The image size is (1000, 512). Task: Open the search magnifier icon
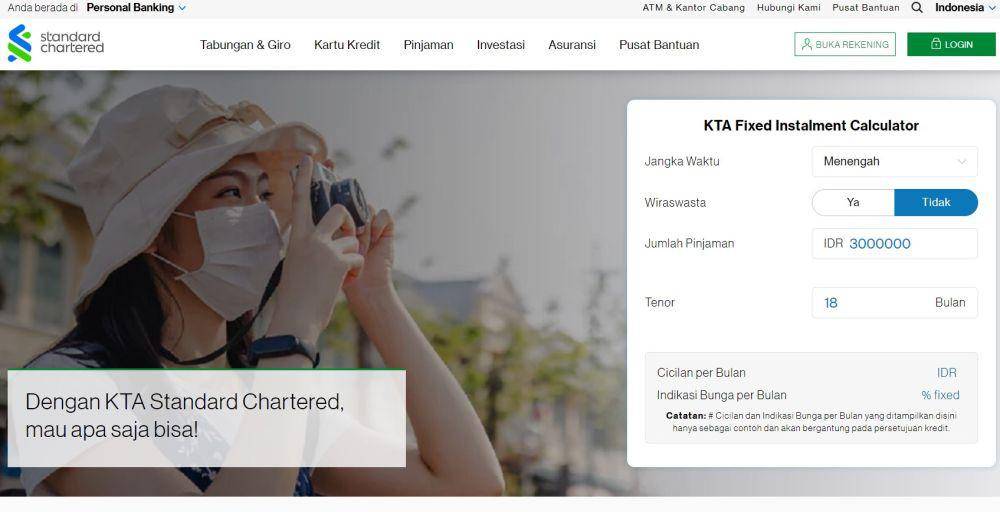[917, 8]
